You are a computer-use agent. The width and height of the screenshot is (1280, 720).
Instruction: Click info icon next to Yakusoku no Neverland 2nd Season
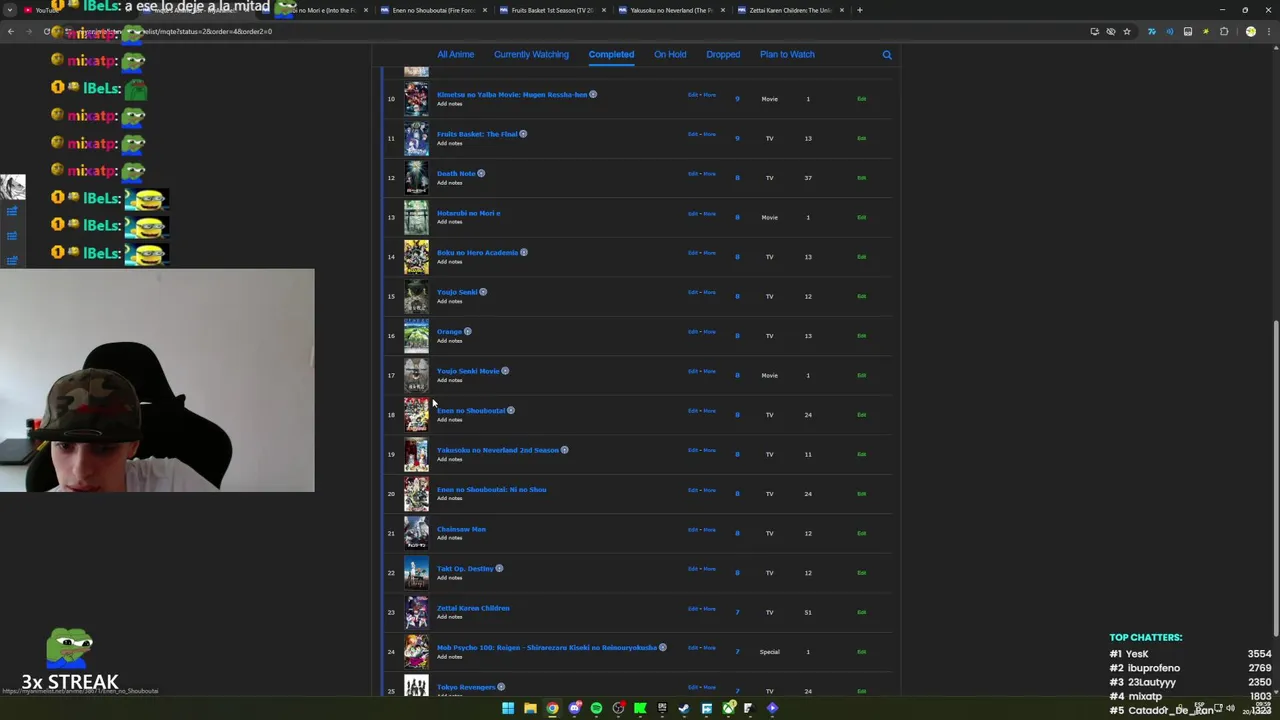[565, 450]
